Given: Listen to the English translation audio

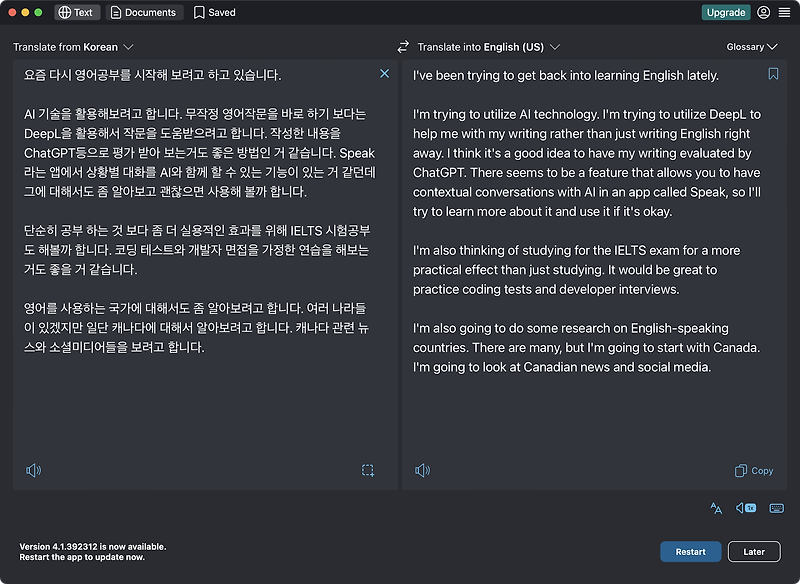Looking at the screenshot, I should [422, 470].
